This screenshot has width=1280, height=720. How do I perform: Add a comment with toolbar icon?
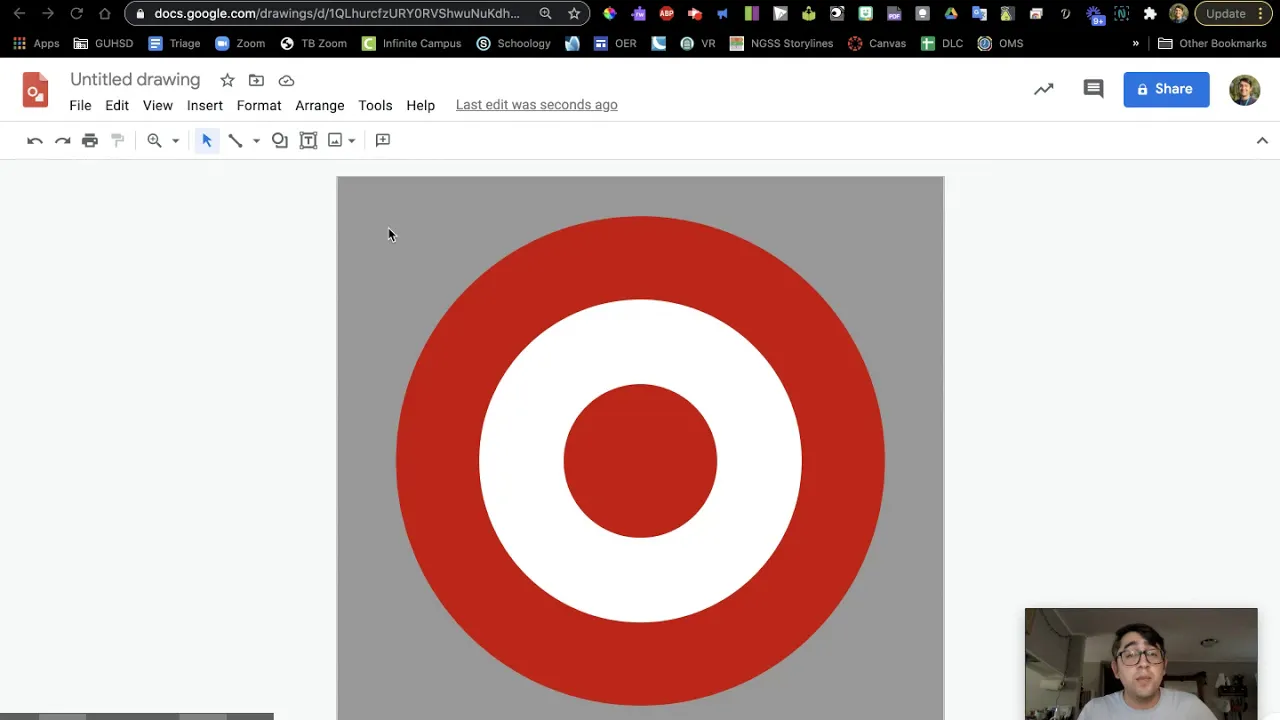(x=383, y=140)
